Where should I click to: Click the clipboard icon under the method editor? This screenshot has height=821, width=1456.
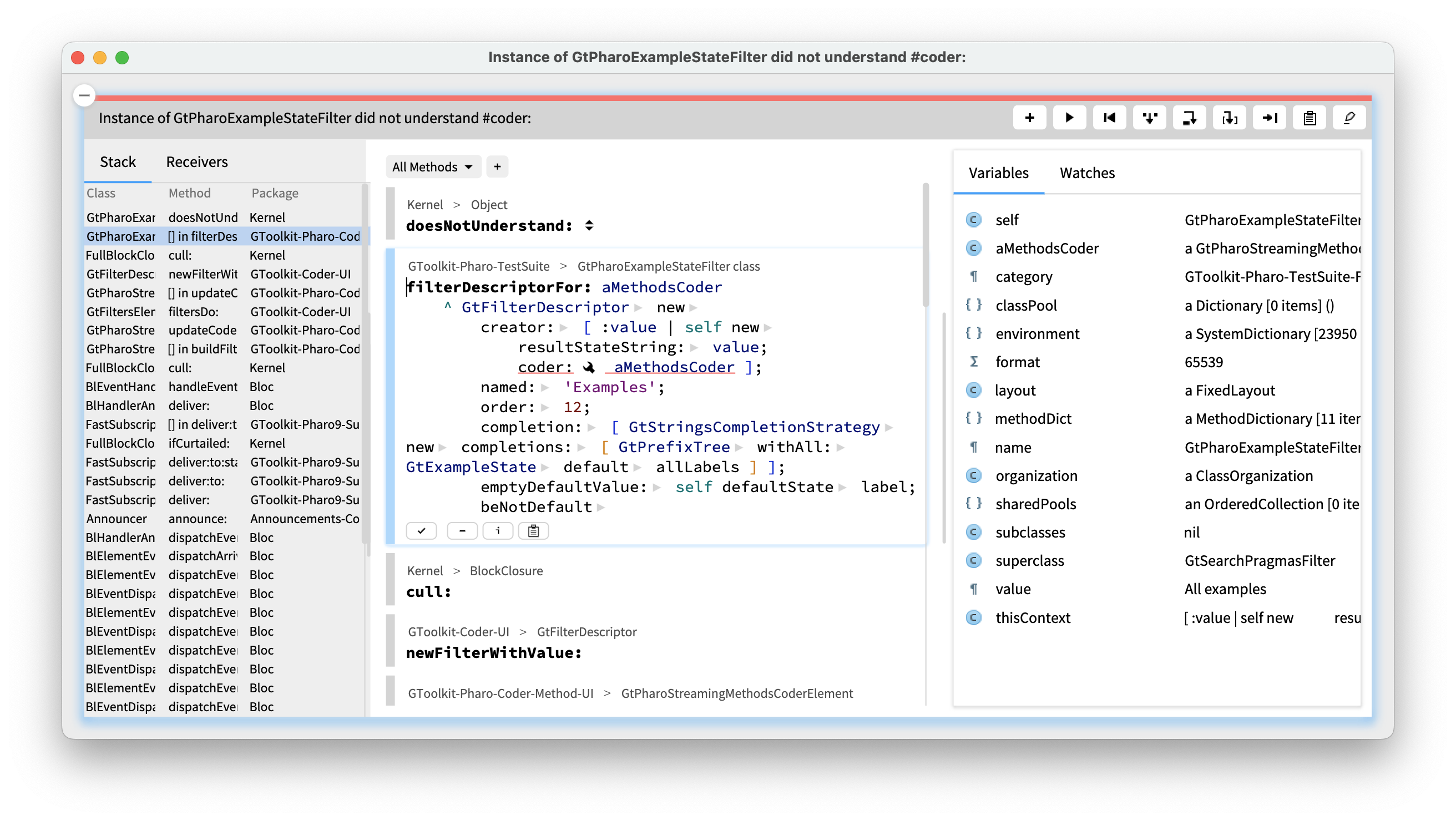pos(533,530)
